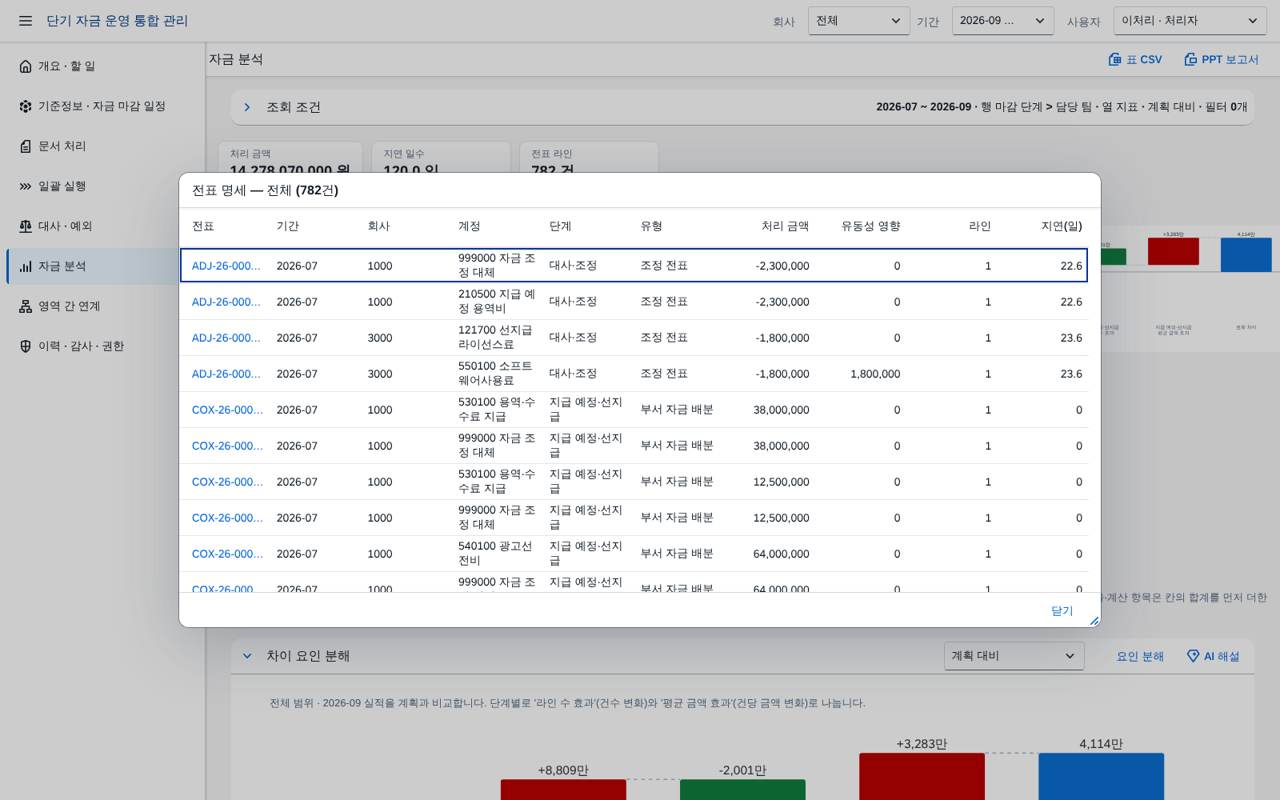Viewport: 1280px width, 800px height.
Task: Click the 이력 · 감사 · 권한 shield icon
Action: pyautogui.click(x=26, y=346)
